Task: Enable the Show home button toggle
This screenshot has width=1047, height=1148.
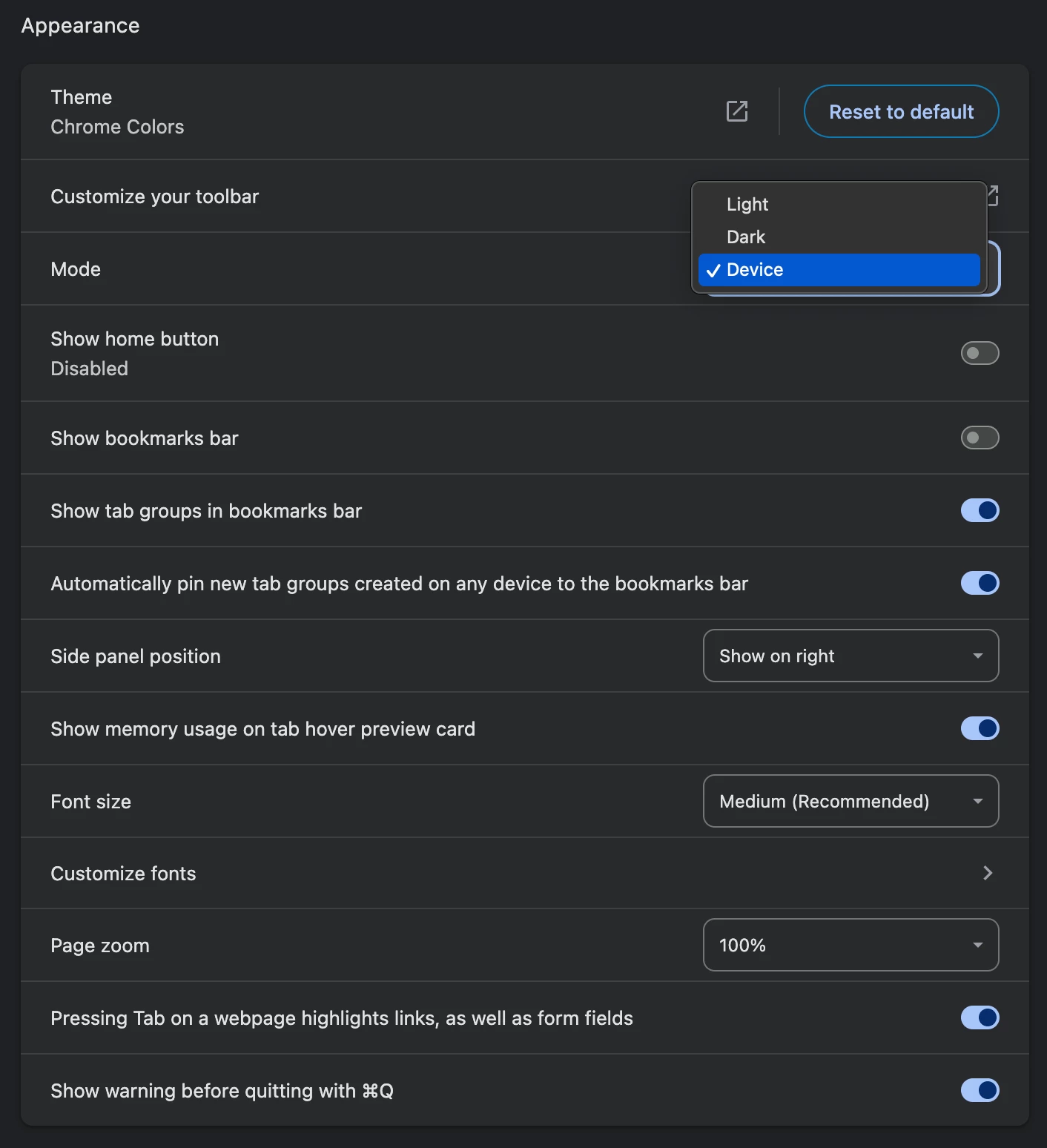Action: [x=980, y=353]
